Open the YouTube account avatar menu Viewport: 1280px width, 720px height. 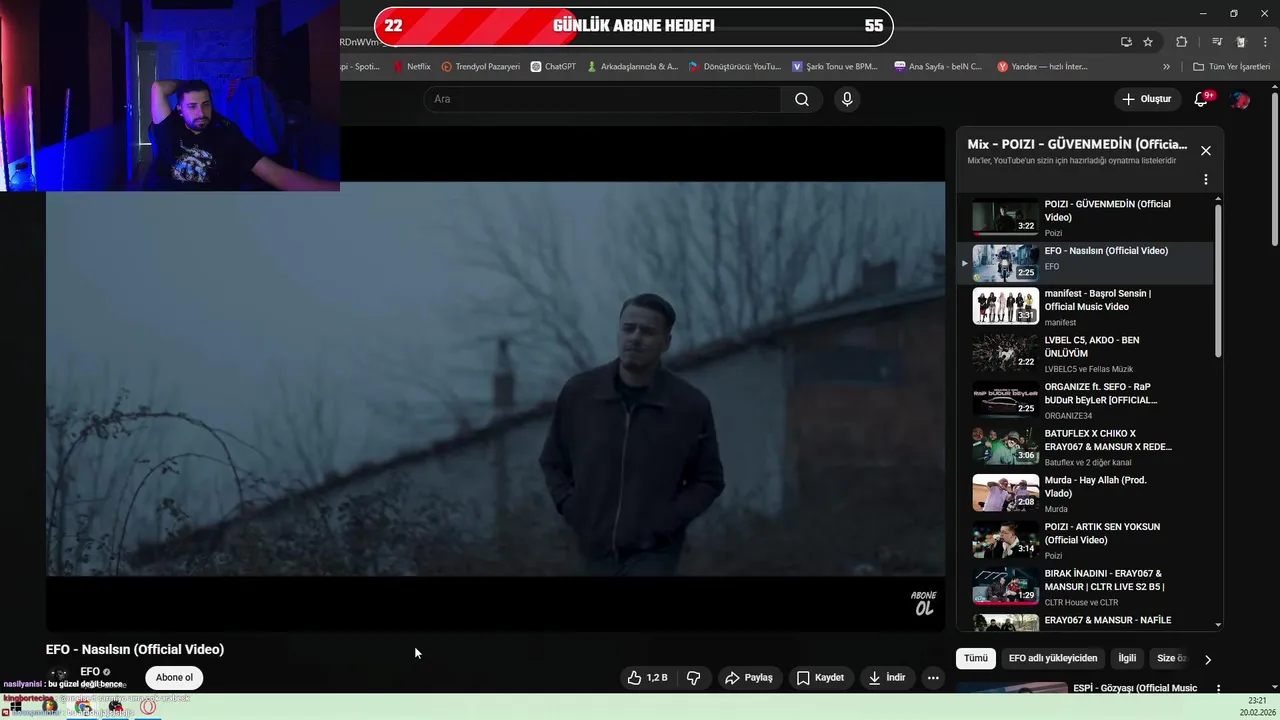(x=1240, y=99)
